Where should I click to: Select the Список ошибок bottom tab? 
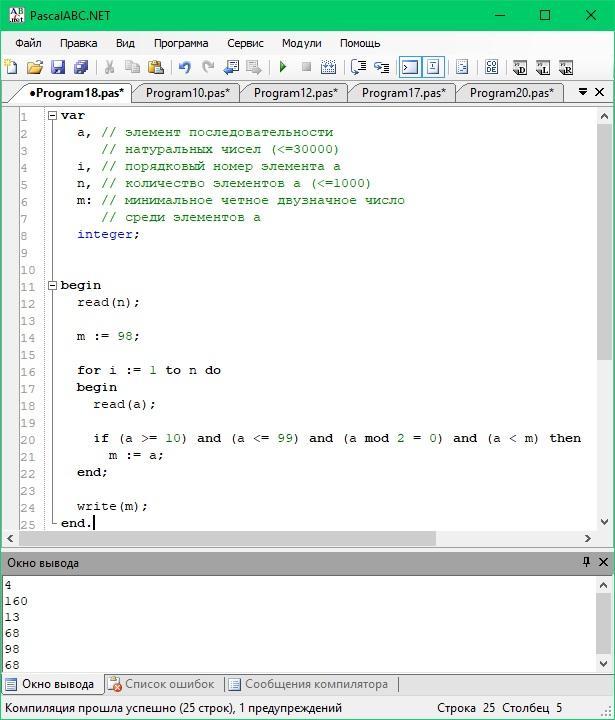(162, 684)
